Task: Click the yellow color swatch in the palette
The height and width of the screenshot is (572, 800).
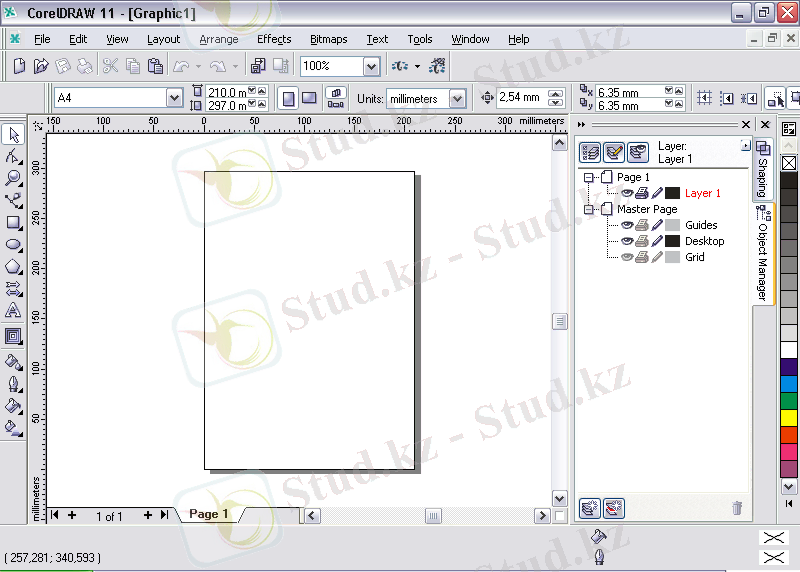Action: point(789,417)
